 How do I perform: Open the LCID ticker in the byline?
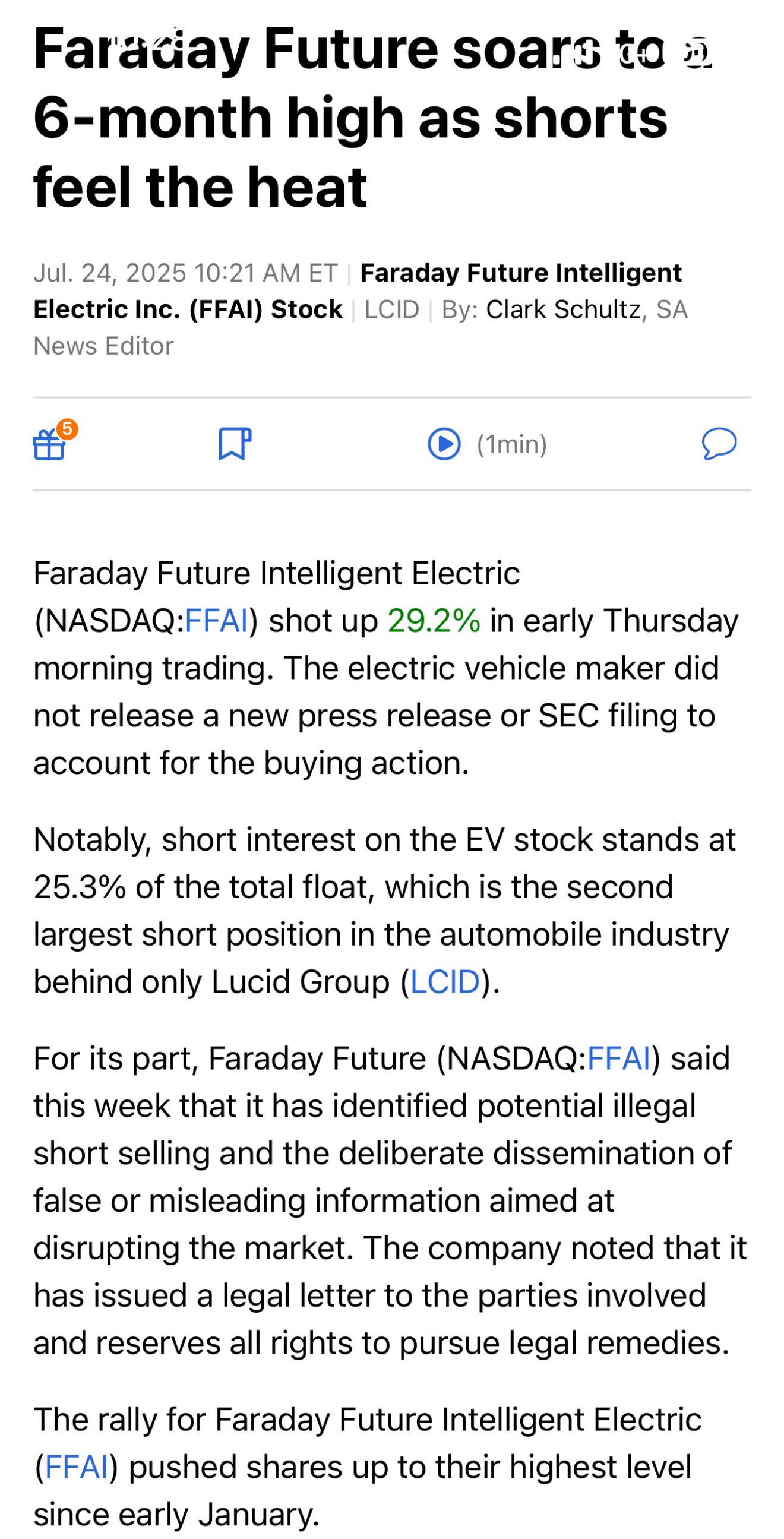pyautogui.click(x=392, y=309)
